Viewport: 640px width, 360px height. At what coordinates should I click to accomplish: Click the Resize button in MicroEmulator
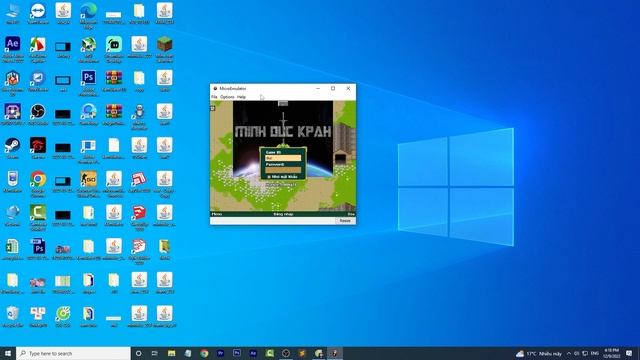(345, 221)
